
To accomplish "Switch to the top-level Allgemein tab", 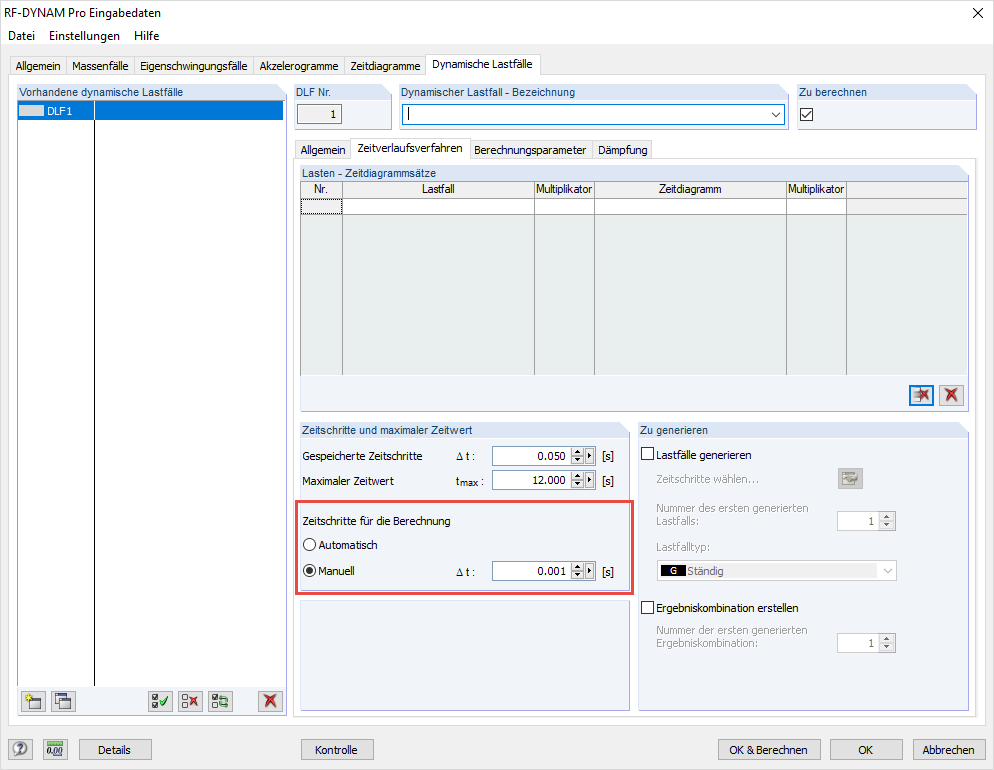I will 38,66.
